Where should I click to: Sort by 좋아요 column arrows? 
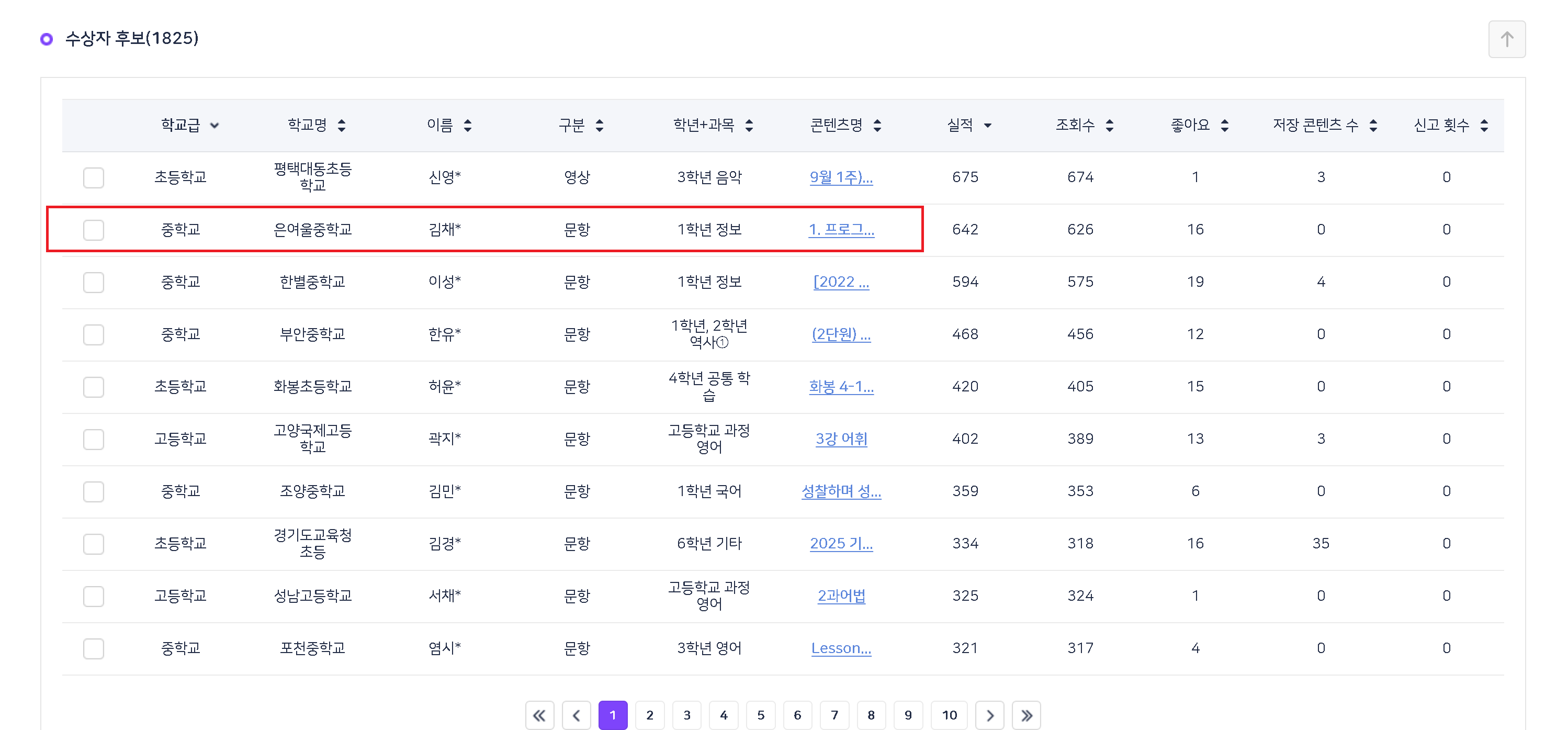1225,126
